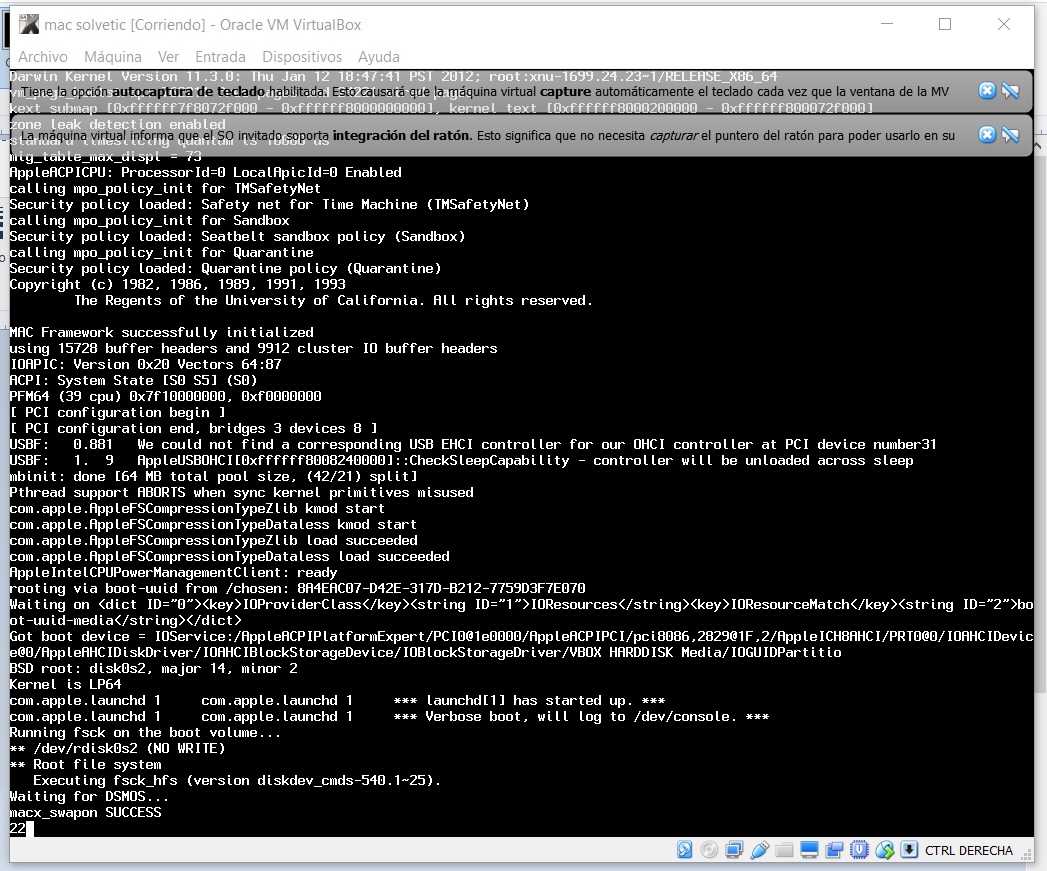Click the VirtualBox window title icon
The image size is (1047, 871).
[x=29, y=25]
